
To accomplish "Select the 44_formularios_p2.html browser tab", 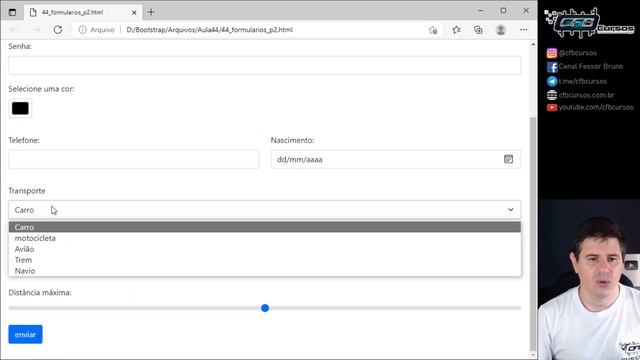I will pyautogui.click(x=83, y=12).
